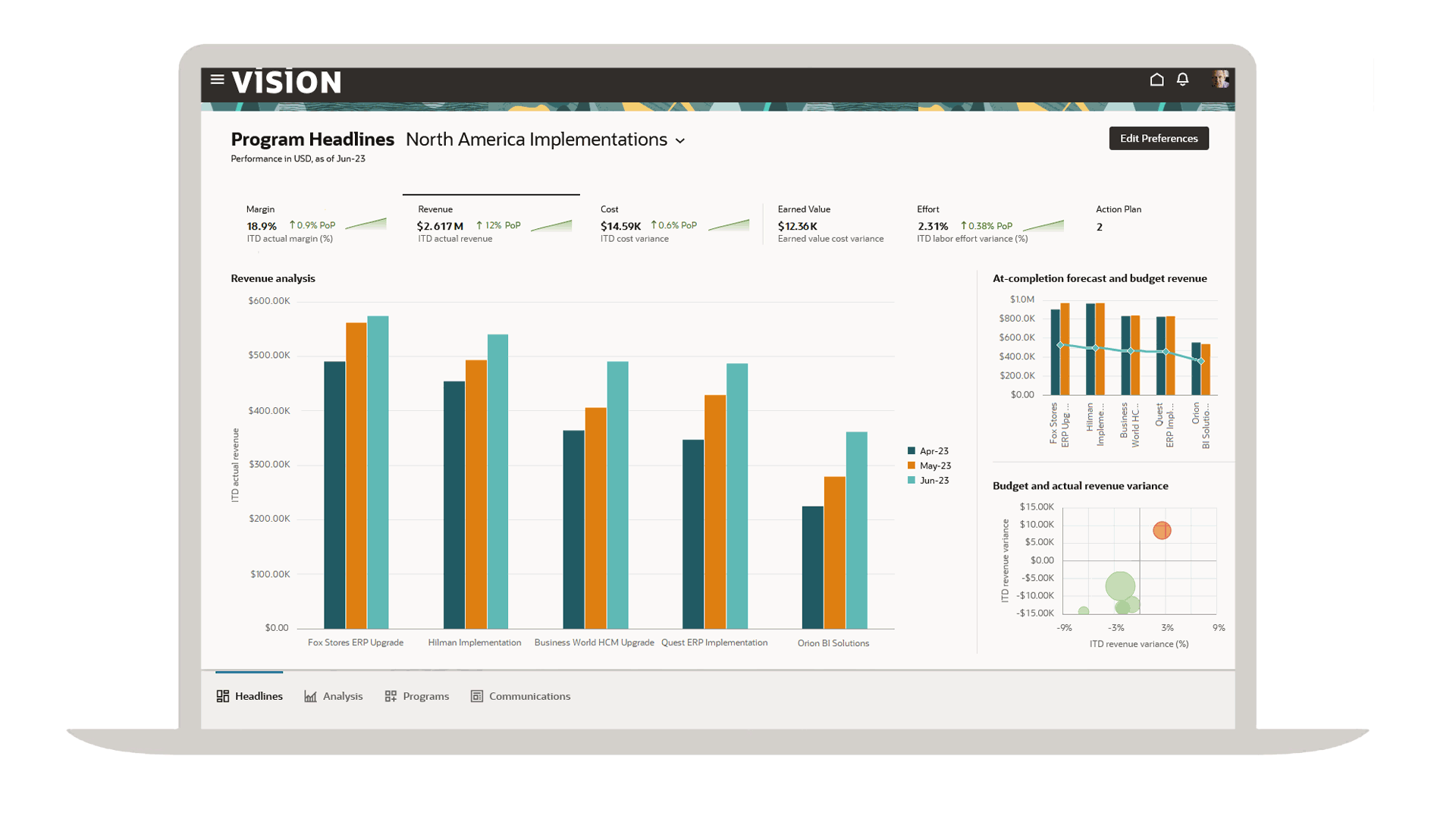The image size is (1456, 822).
Task: Click the orange bubble in variance chart
Action: point(1162,531)
